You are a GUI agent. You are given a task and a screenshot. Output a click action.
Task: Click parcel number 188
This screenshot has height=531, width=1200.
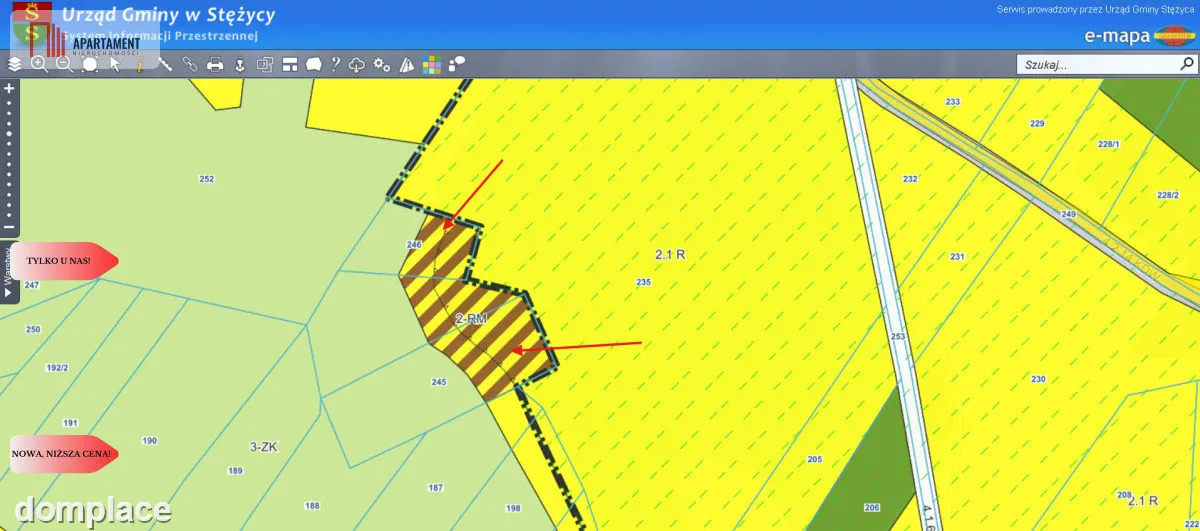(x=313, y=506)
